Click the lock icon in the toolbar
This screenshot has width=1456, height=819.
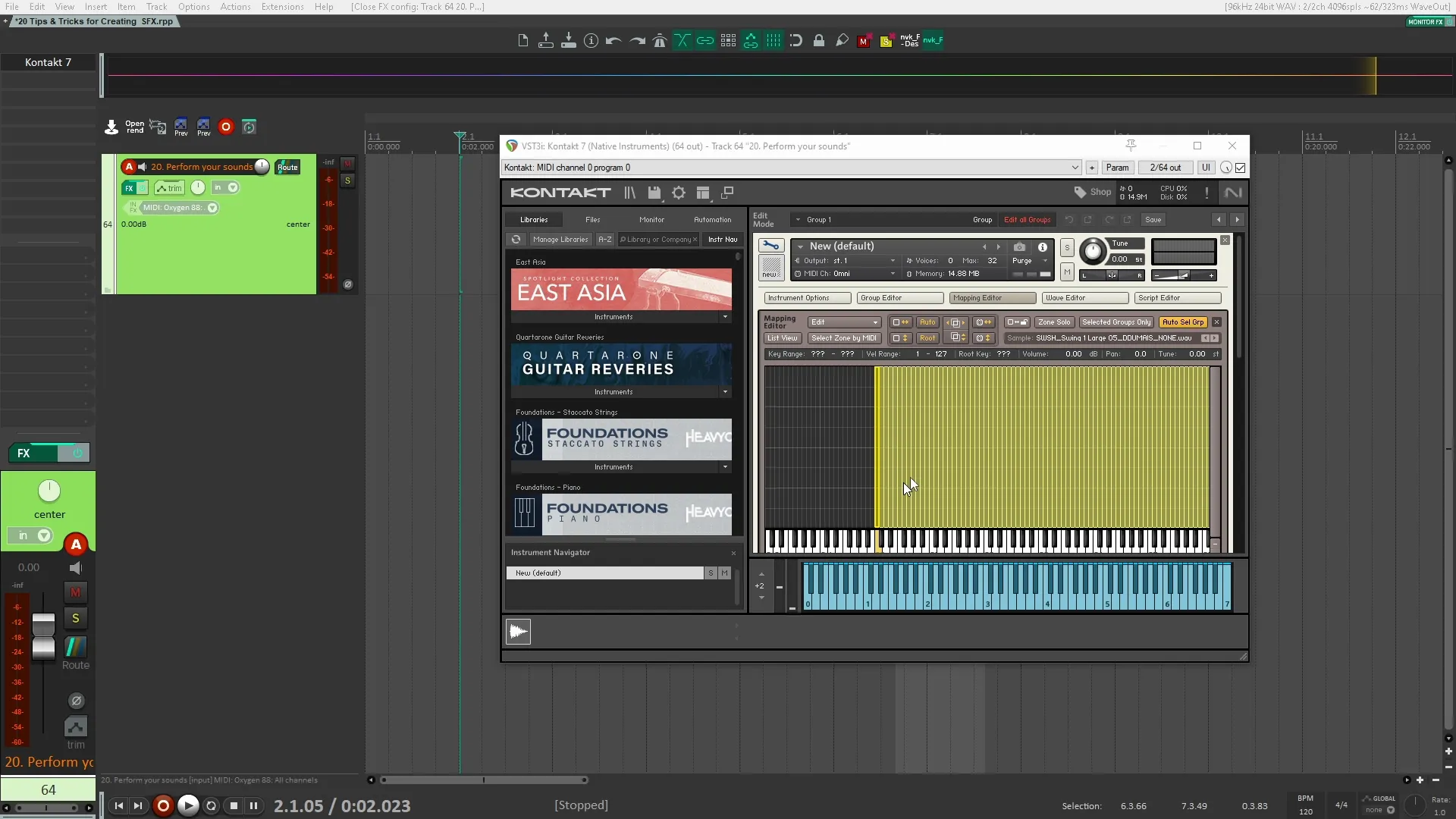pyautogui.click(x=819, y=41)
